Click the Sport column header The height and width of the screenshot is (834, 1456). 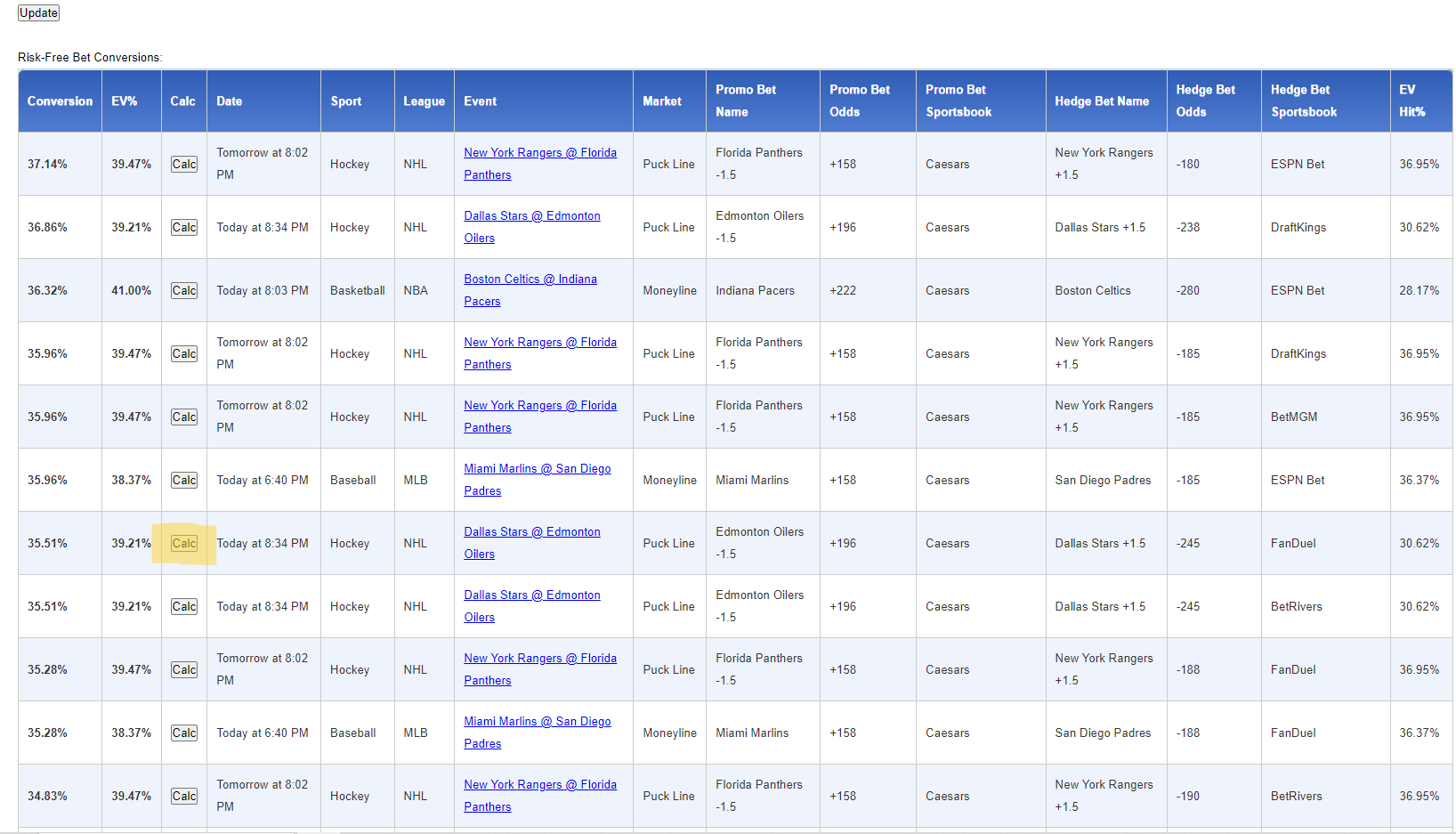357,101
